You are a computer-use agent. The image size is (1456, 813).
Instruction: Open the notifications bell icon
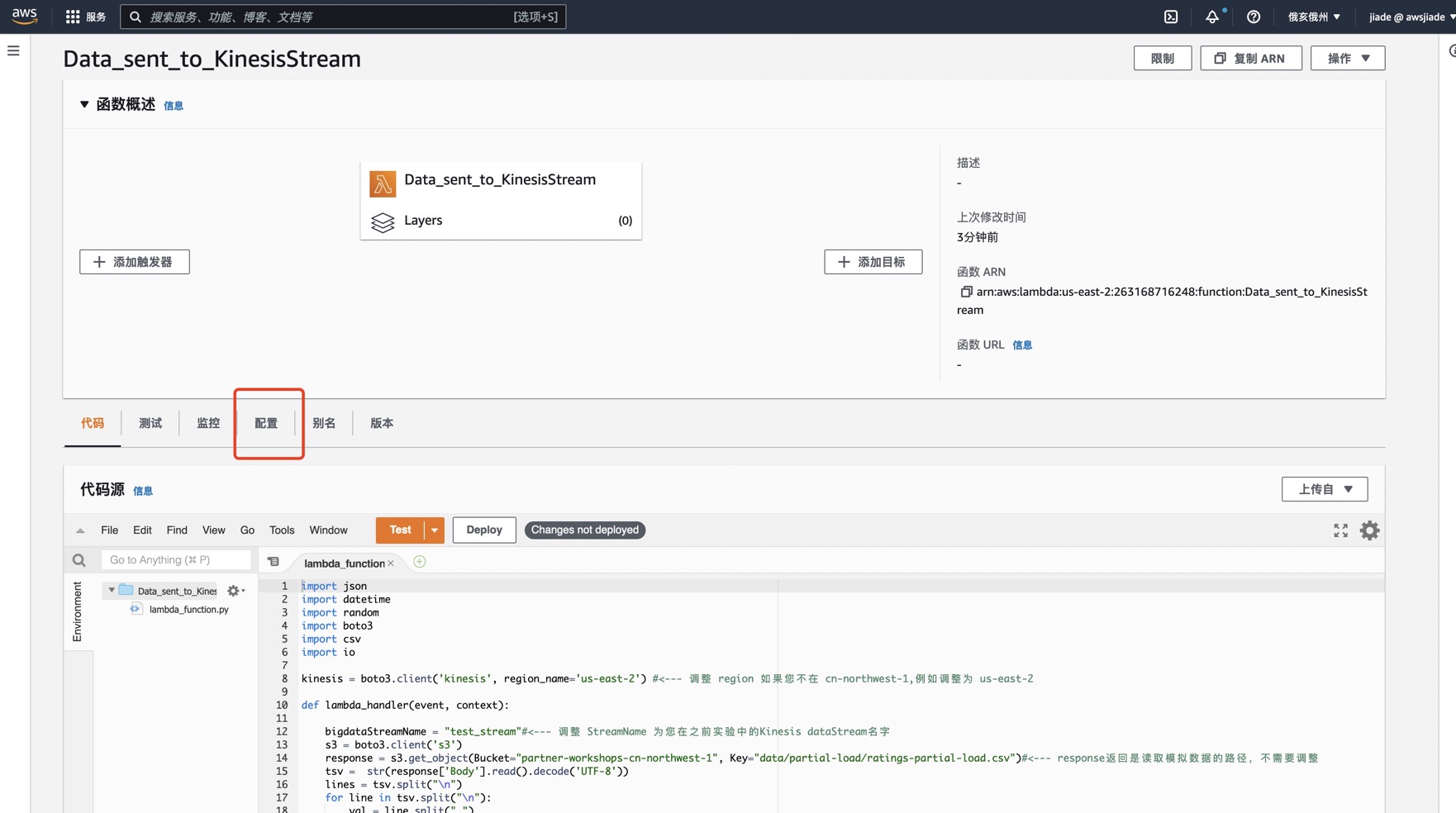click(1211, 17)
